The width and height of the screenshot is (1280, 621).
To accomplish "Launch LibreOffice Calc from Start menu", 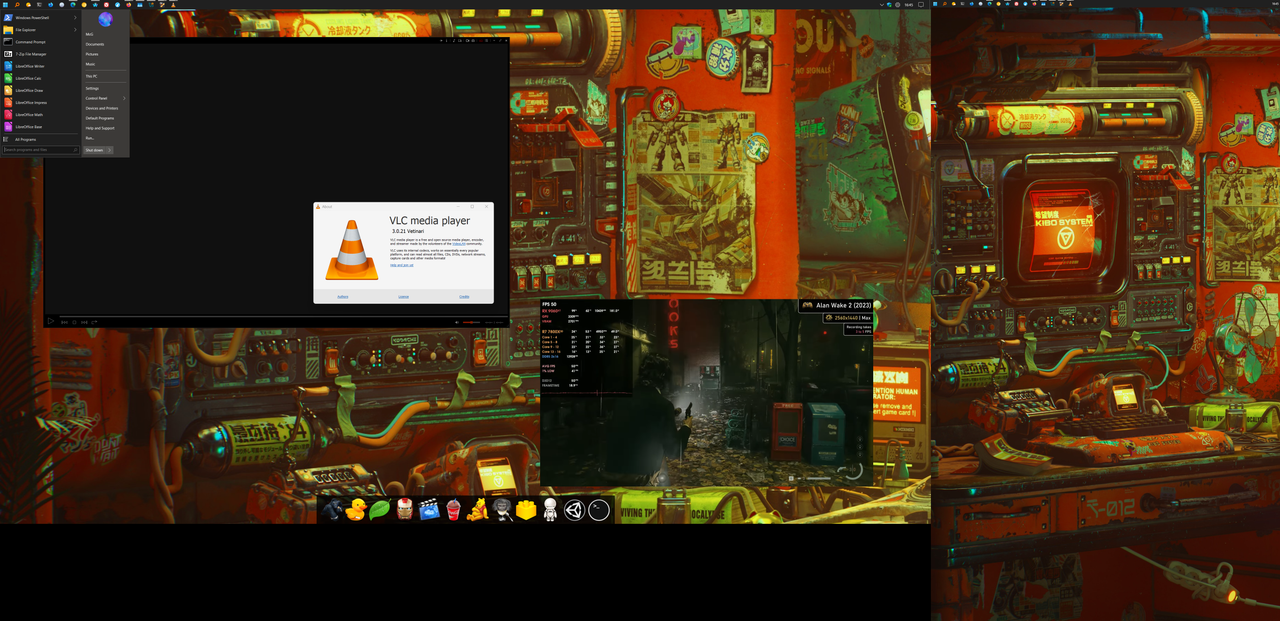I will pos(39,78).
